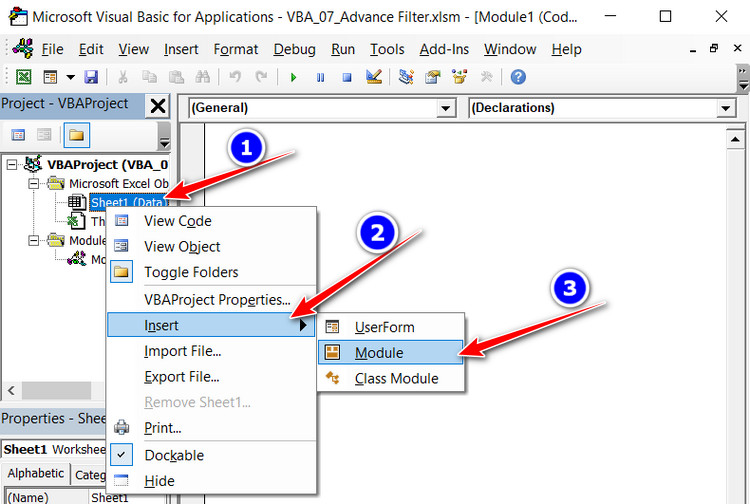Open the Format menu
The width and height of the screenshot is (750, 504).
coord(235,49)
